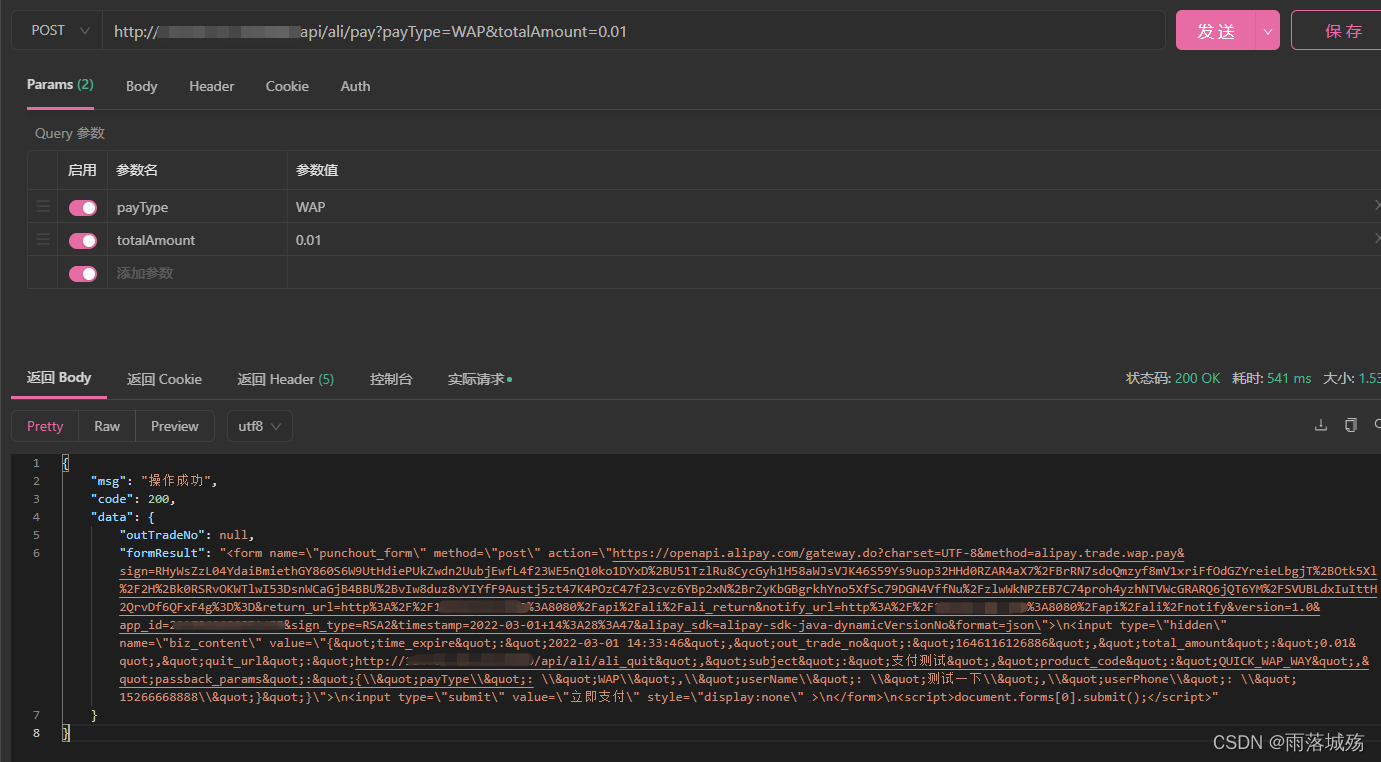
Task: Click the 状态码 200 OK status text
Action: pyautogui.click(x=1173, y=379)
